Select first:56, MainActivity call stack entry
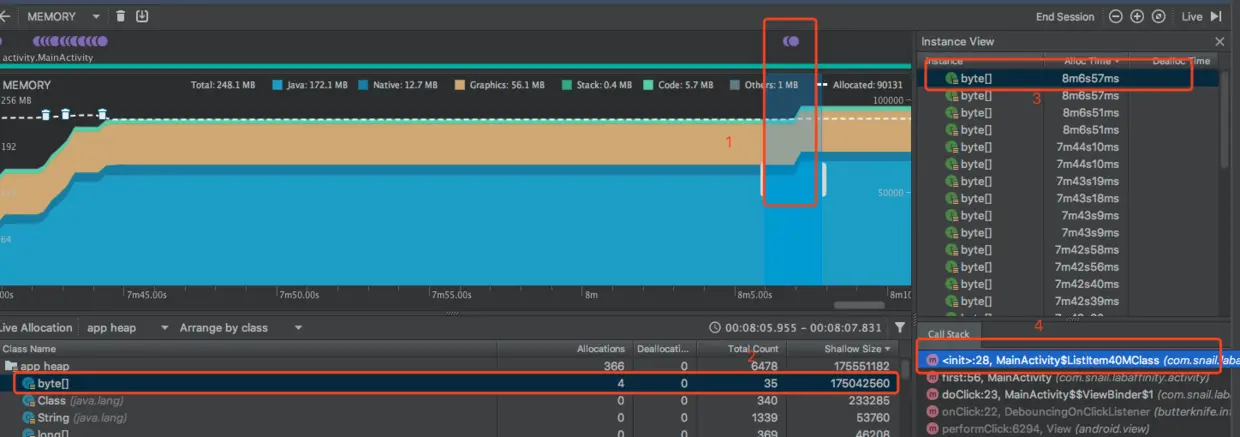This screenshot has width=1240, height=437. tap(1075, 377)
